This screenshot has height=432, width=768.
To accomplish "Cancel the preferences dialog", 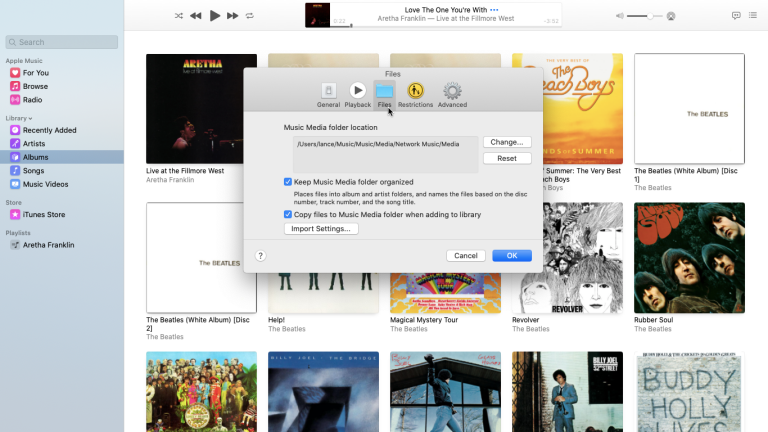I will click(466, 256).
